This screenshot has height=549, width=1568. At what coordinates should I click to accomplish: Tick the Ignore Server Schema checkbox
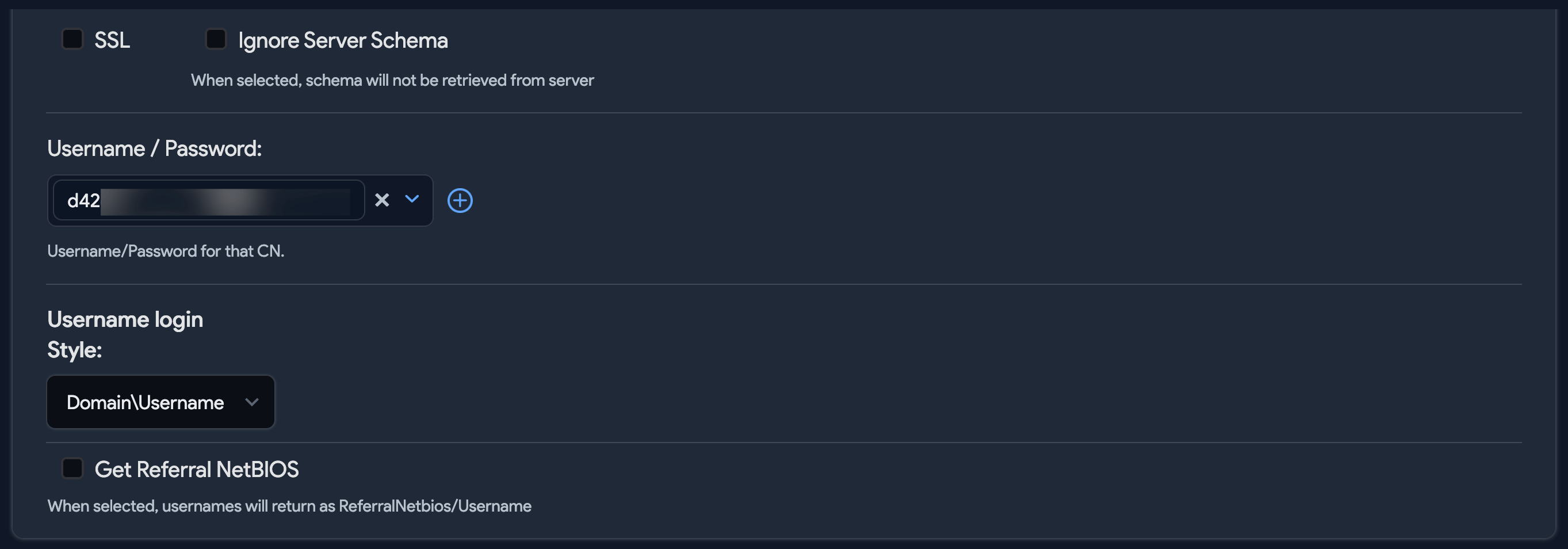tap(216, 40)
